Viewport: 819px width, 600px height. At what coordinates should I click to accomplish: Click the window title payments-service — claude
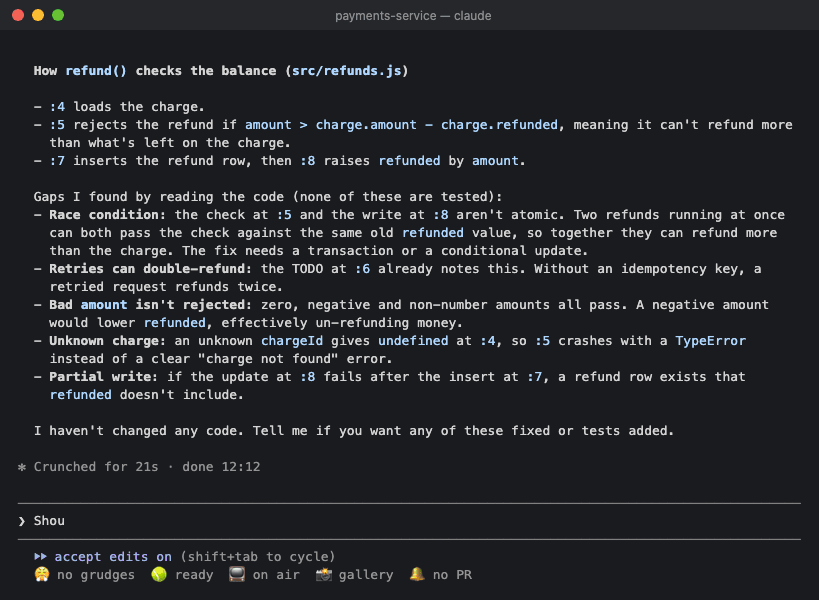[x=413, y=16]
